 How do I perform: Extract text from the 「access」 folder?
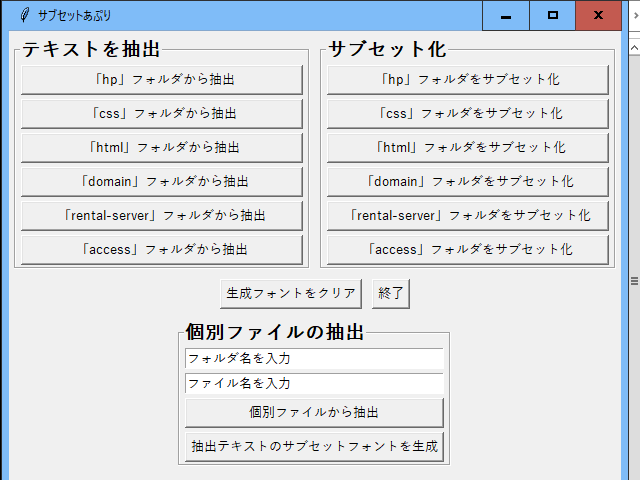(162, 249)
